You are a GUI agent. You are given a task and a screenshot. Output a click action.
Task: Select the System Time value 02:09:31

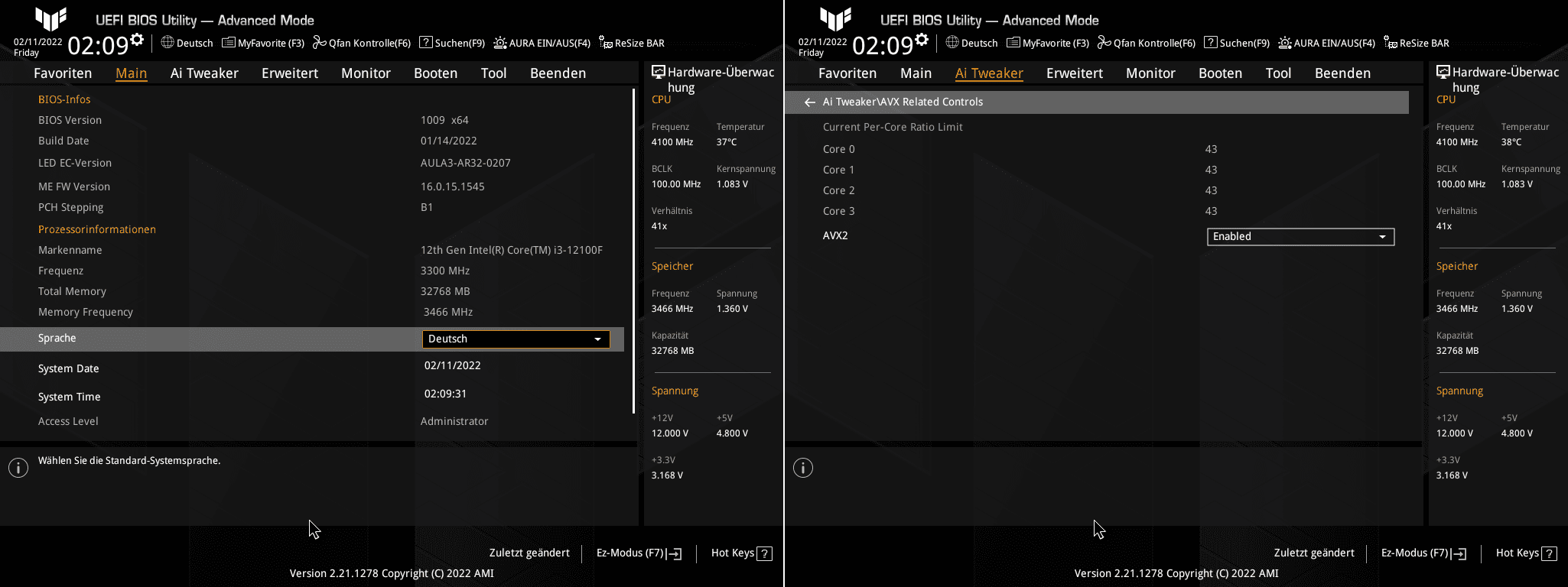click(445, 394)
